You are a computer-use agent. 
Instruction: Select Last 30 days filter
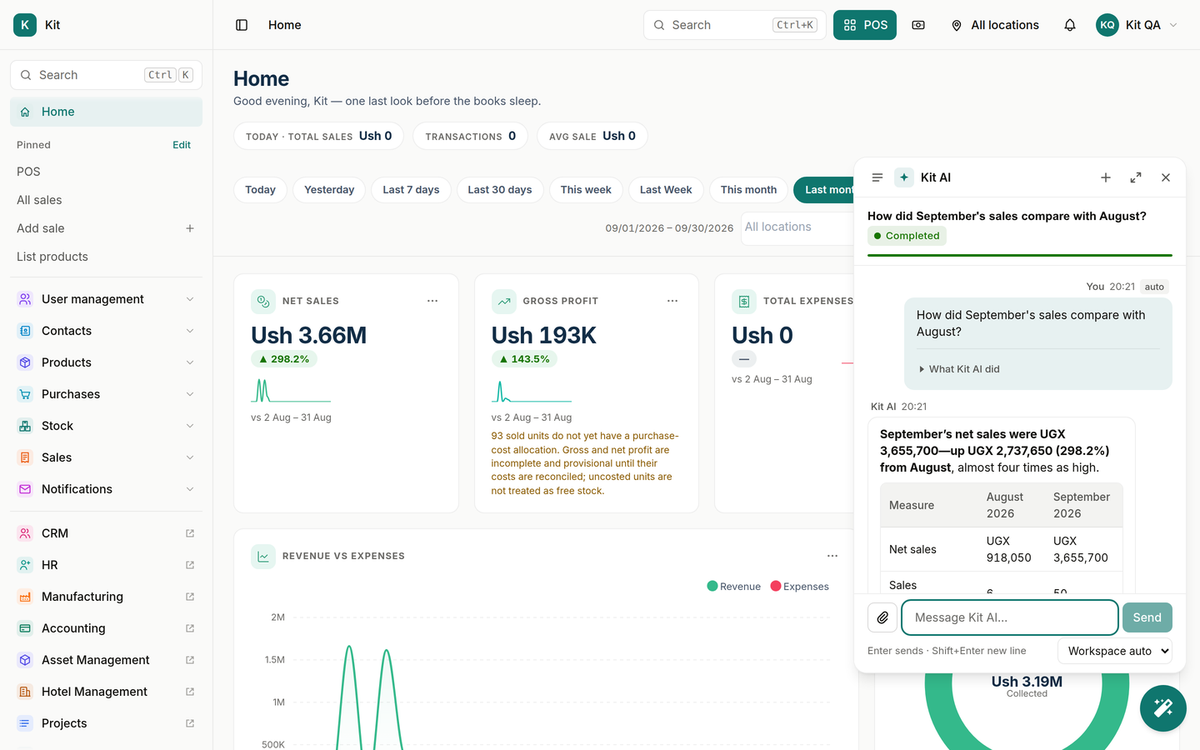(x=500, y=190)
